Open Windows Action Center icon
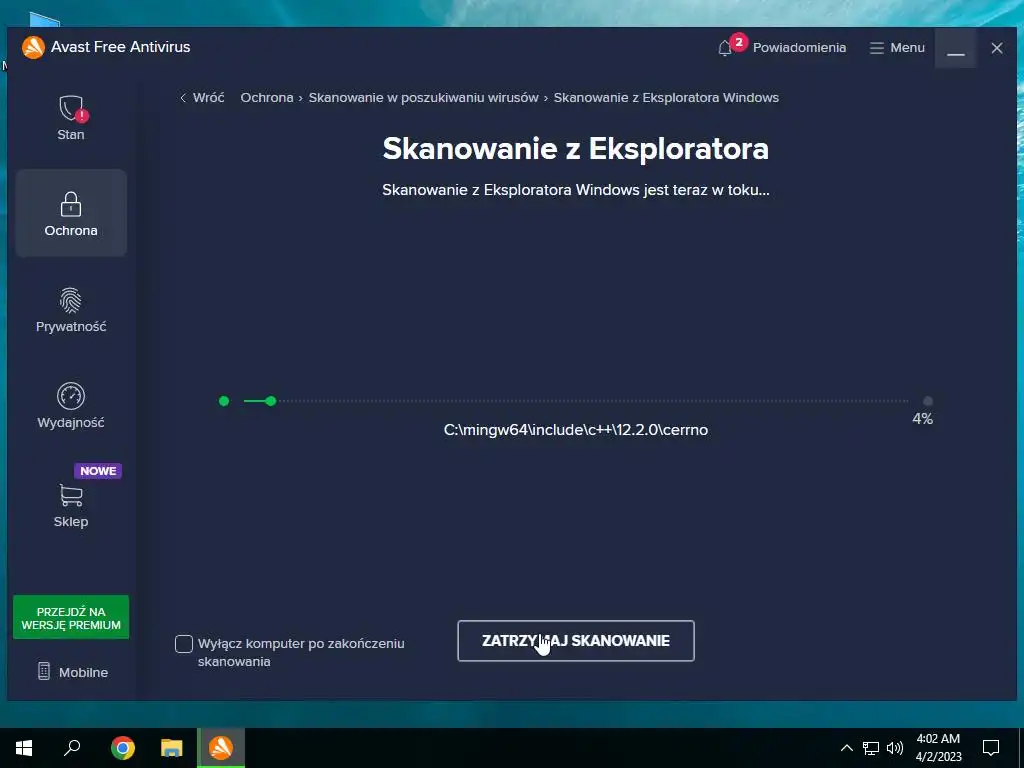Image resolution: width=1024 pixels, height=768 pixels. [991, 748]
